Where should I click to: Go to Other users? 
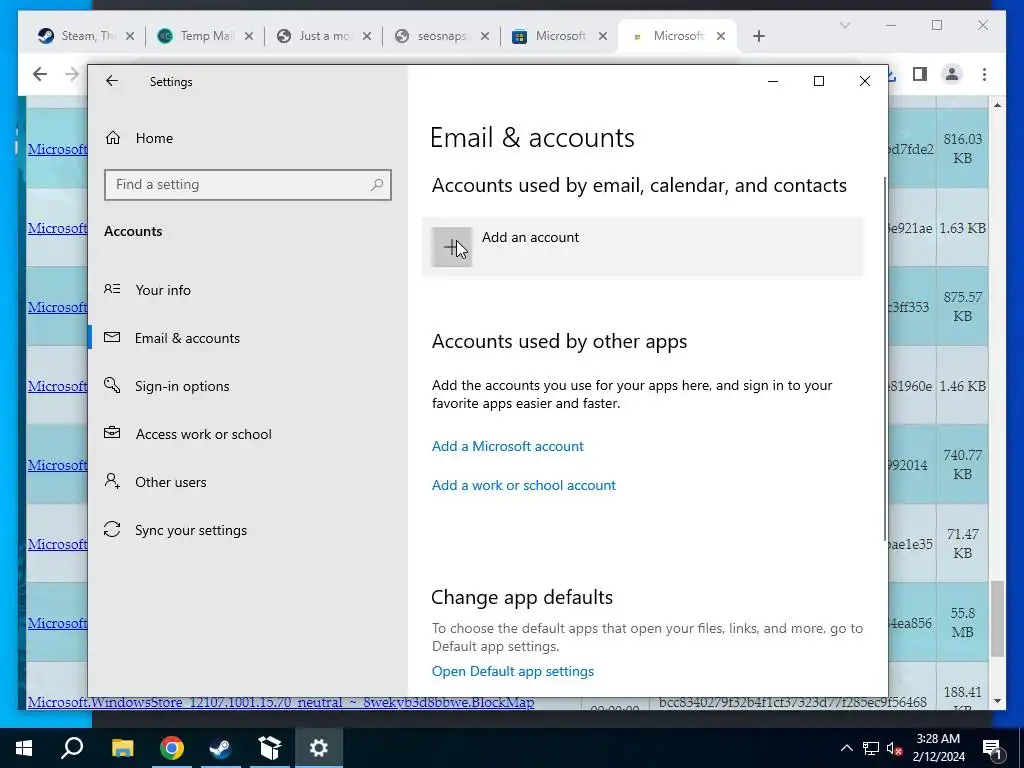tap(154, 482)
